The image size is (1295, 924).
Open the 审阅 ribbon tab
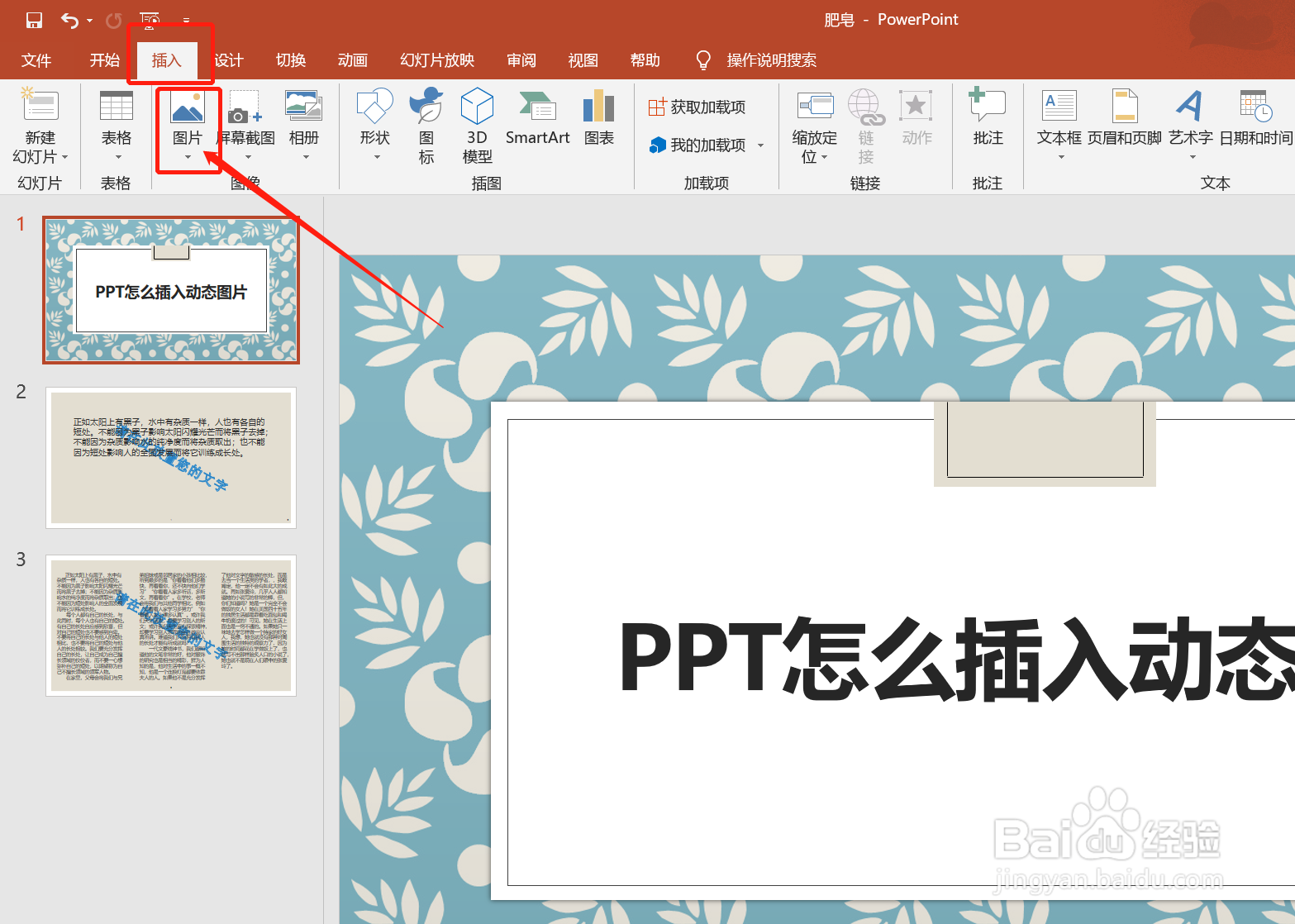click(x=521, y=60)
